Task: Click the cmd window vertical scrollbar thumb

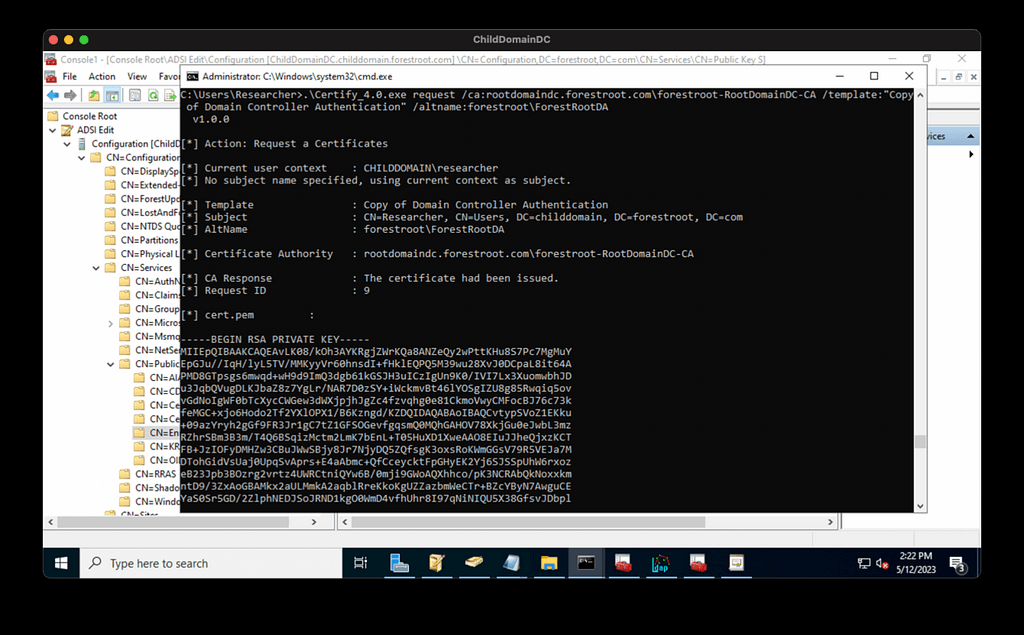Action: pos(919,441)
